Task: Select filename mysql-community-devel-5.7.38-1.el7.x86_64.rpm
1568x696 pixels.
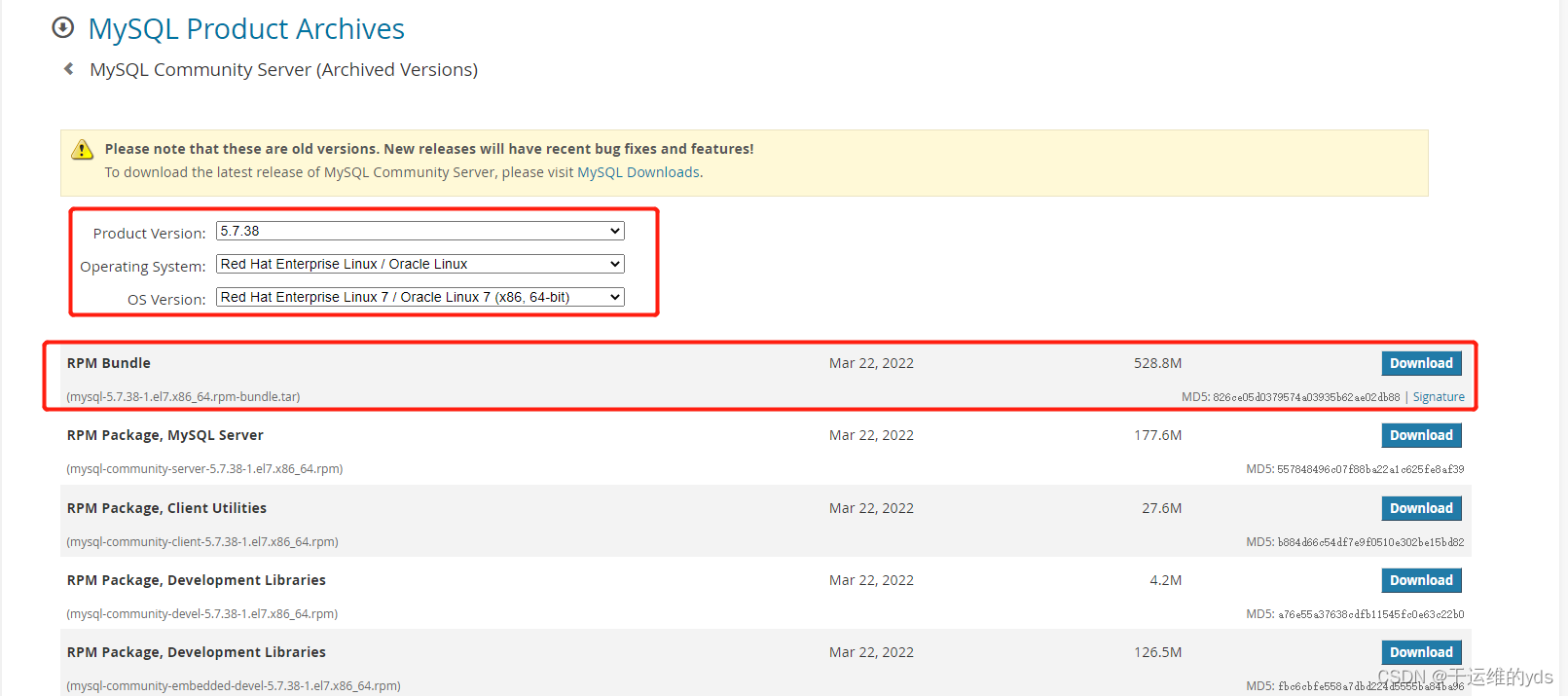Action: (201, 614)
